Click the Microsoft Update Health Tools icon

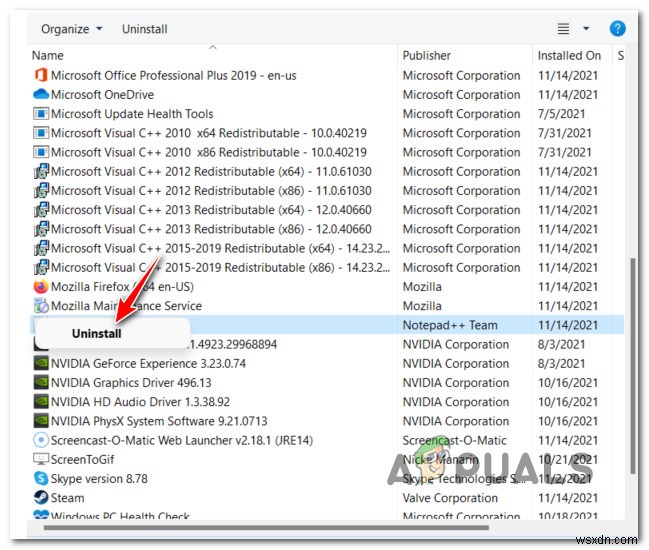pos(41,113)
